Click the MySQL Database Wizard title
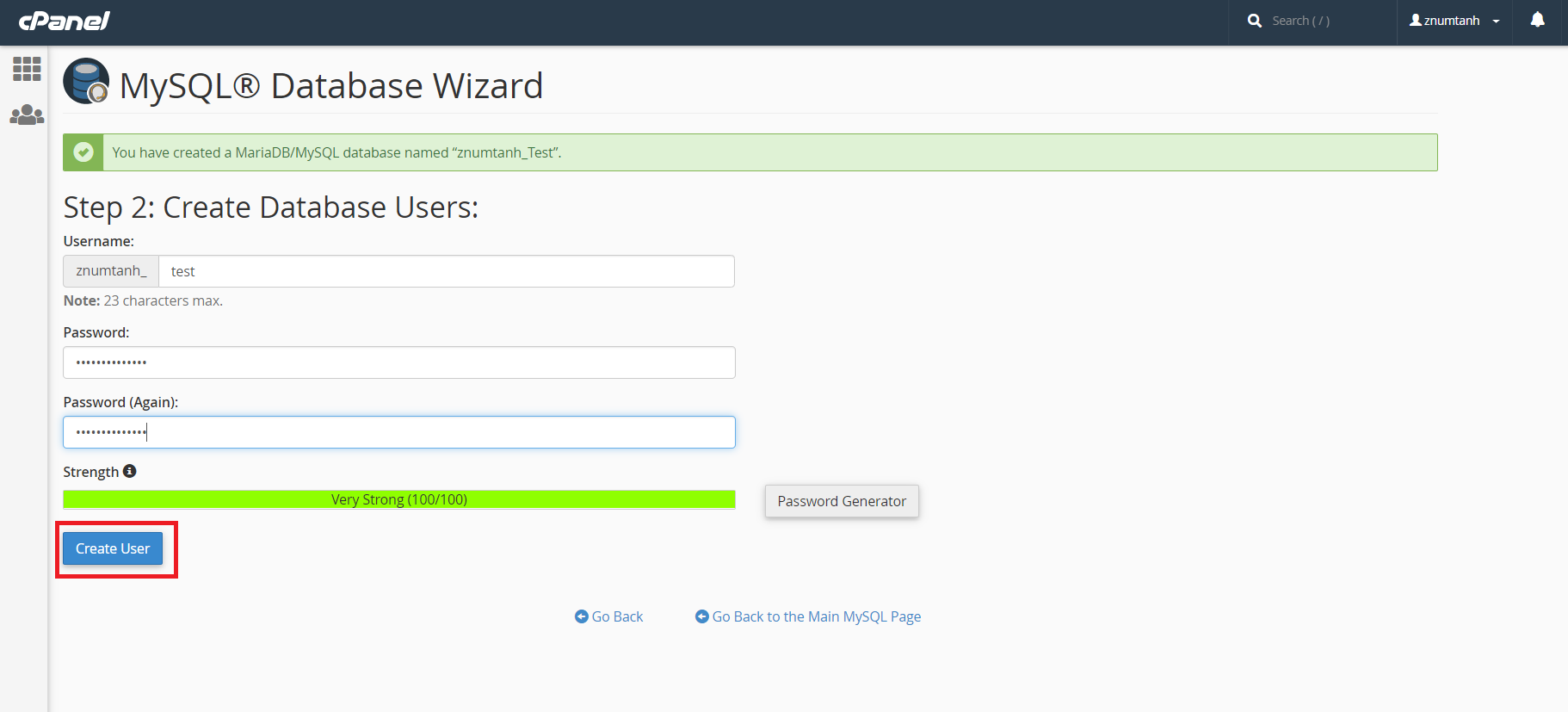The image size is (1568, 712). [x=331, y=85]
